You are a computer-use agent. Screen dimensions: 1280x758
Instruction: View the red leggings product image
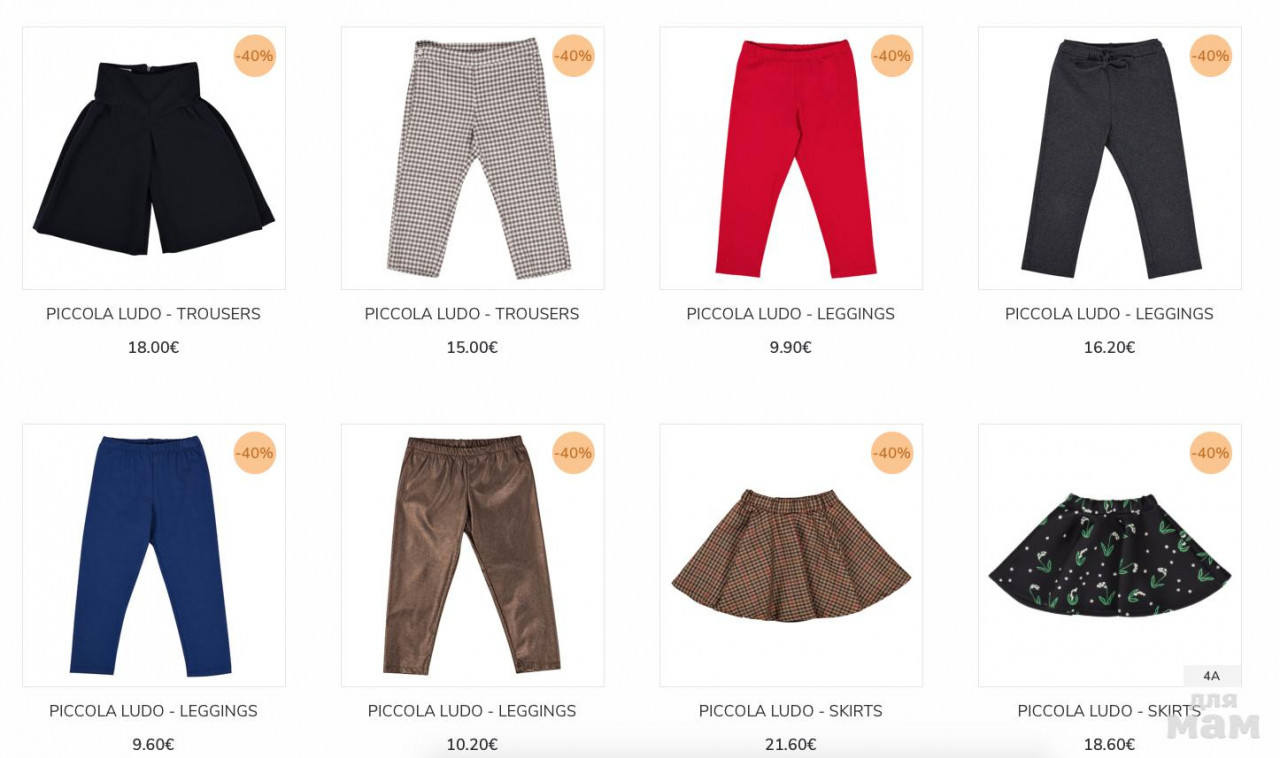pos(791,158)
